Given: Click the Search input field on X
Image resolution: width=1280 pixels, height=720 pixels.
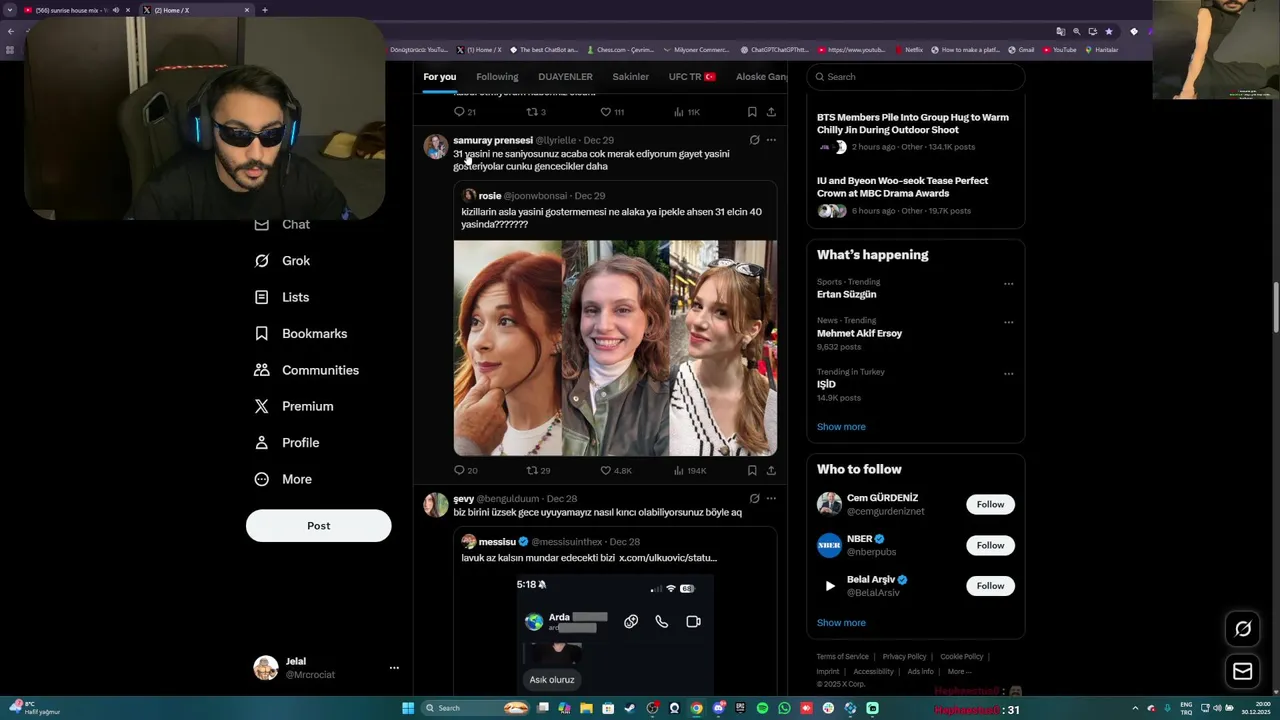Looking at the screenshot, I should click(x=915, y=77).
